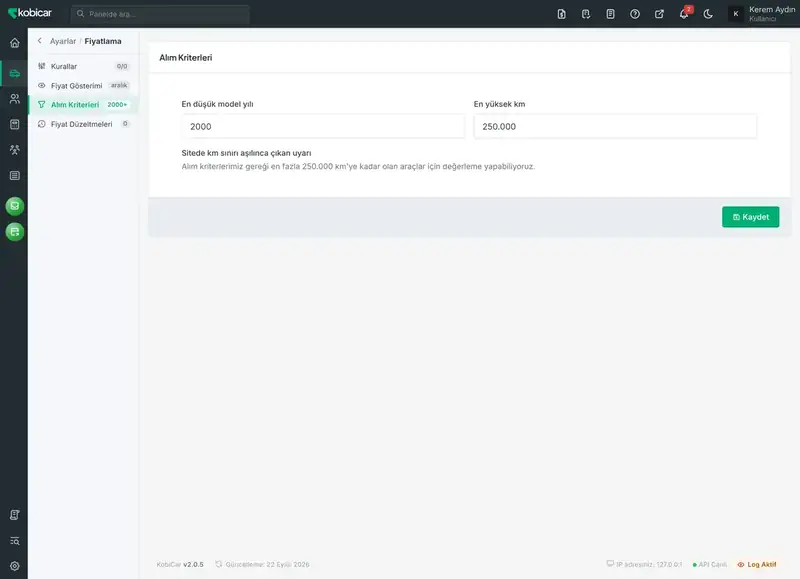Open the external link icon in top bar
Viewport: 800px width, 579px height.
click(x=659, y=14)
